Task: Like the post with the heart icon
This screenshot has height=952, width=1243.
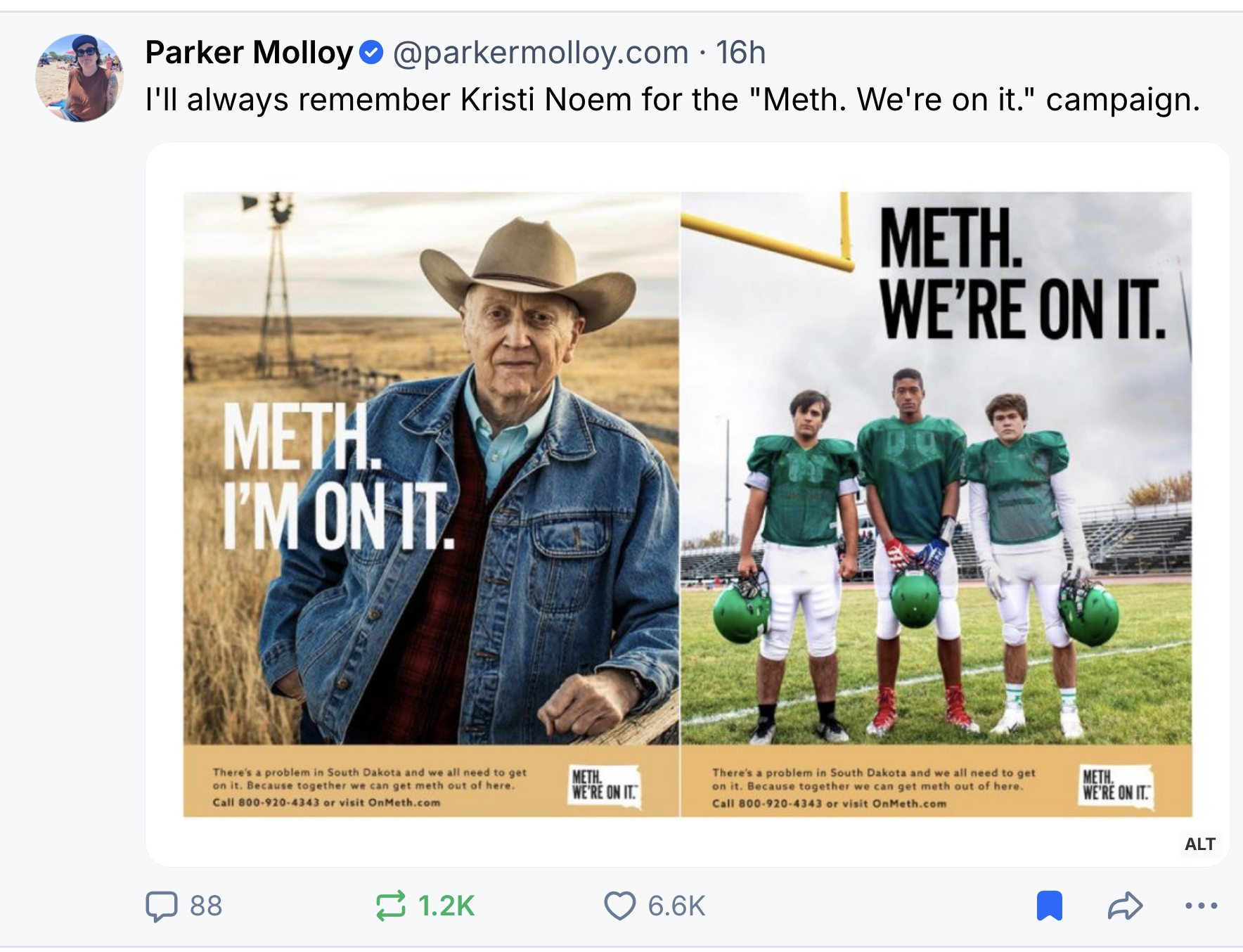Action: 619,906
